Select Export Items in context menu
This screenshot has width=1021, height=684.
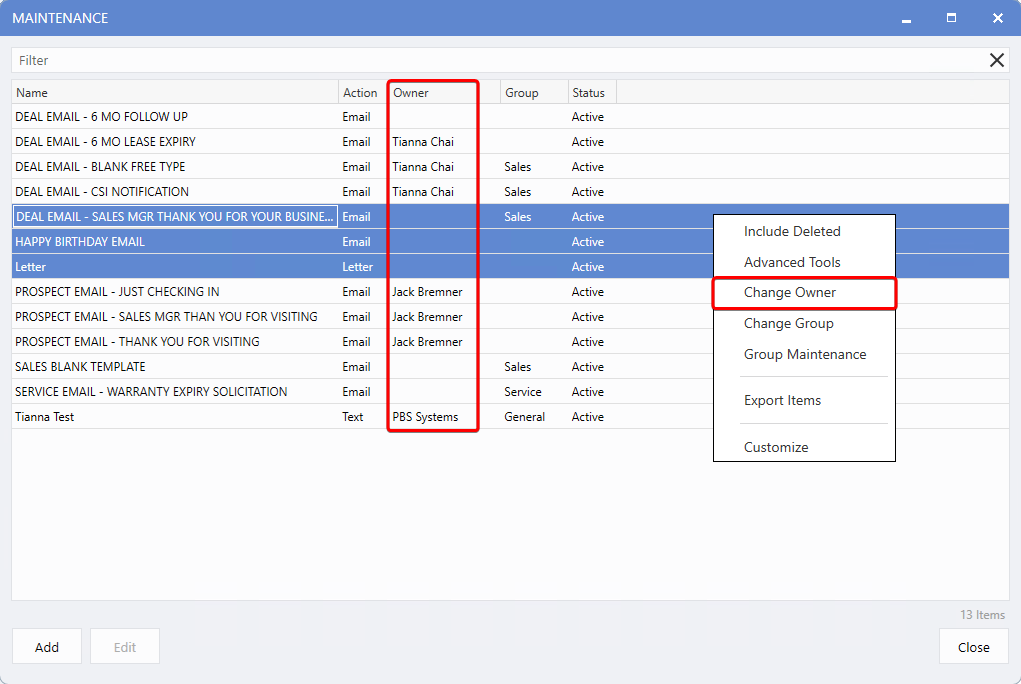[782, 401]
